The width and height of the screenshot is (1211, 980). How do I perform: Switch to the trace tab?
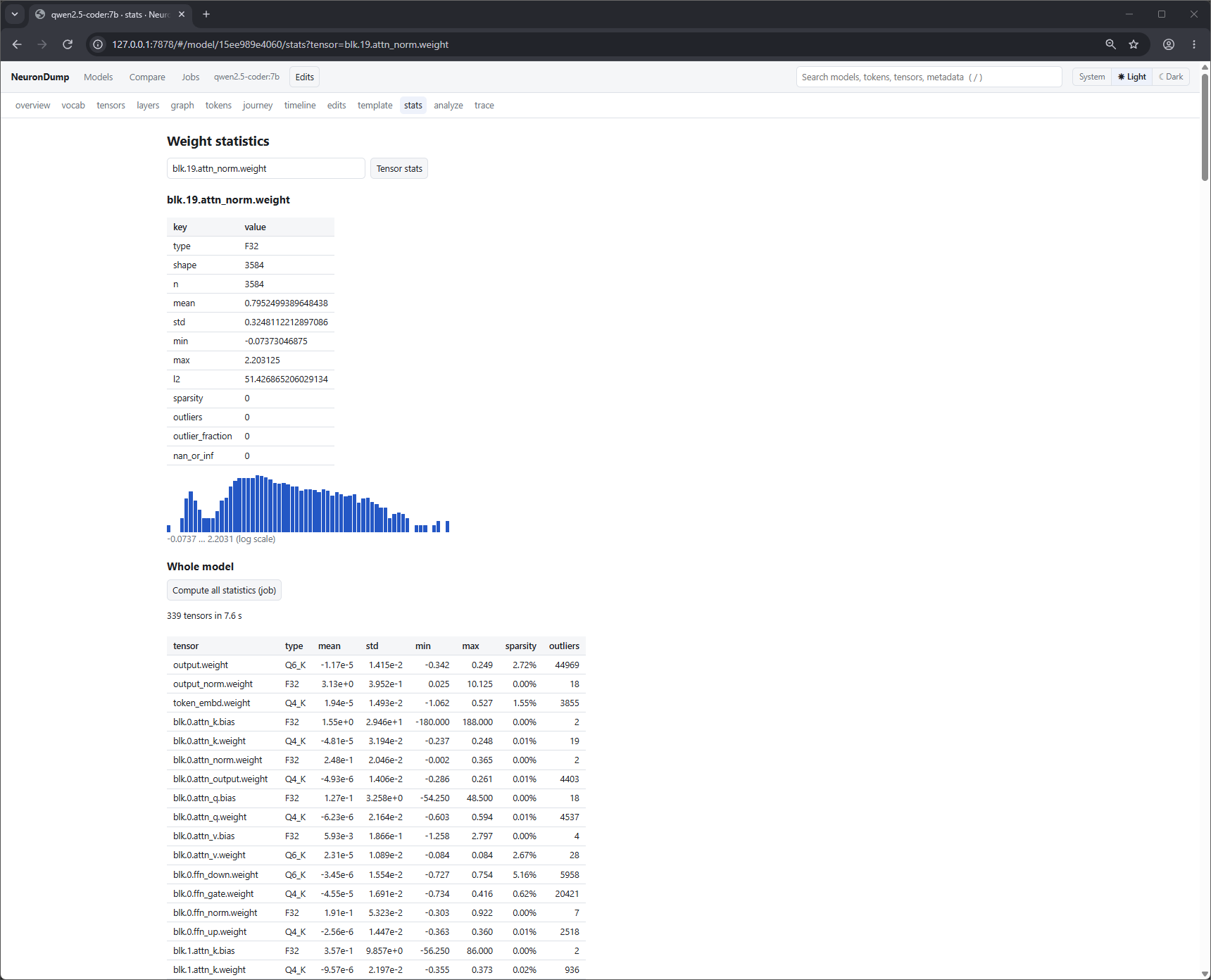tap(484, 106)
